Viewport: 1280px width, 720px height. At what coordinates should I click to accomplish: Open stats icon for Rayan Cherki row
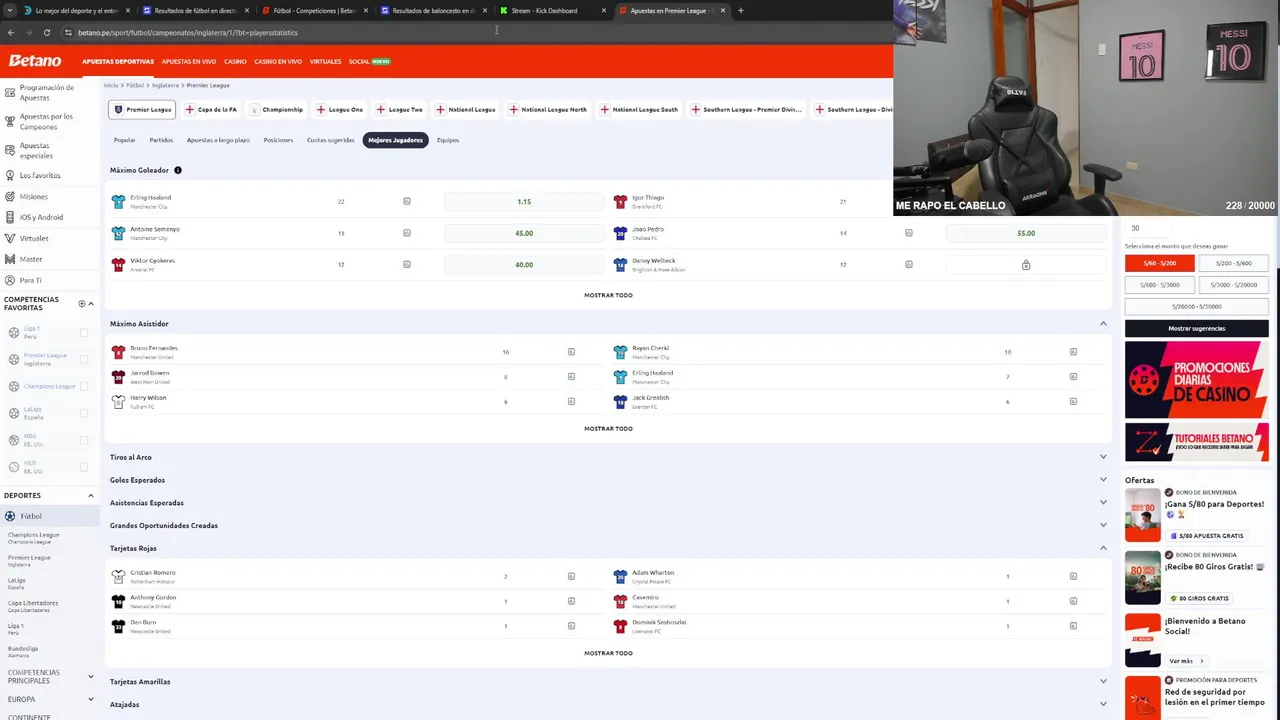(1073, 352)
